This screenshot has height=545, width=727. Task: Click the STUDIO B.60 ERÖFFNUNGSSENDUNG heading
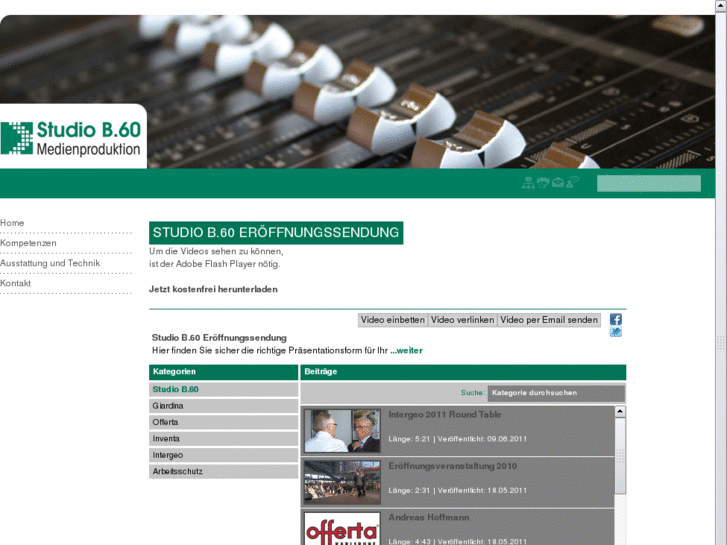click(x=276, y=233)
